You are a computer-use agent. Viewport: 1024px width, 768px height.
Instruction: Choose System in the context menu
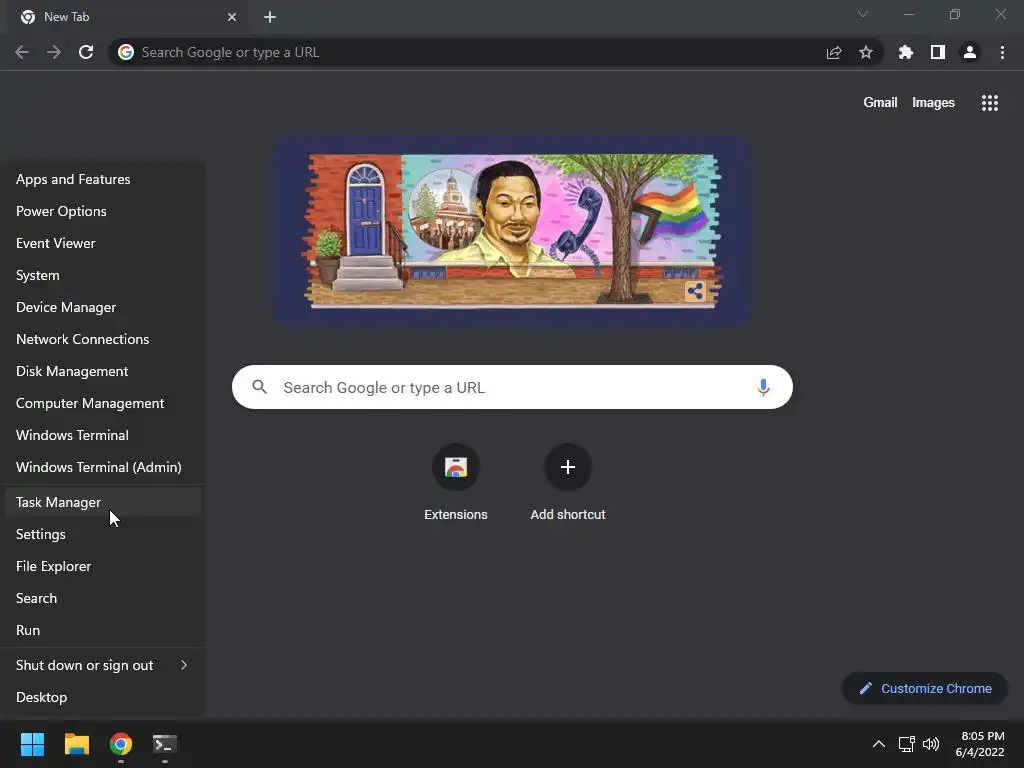(103, 275)
